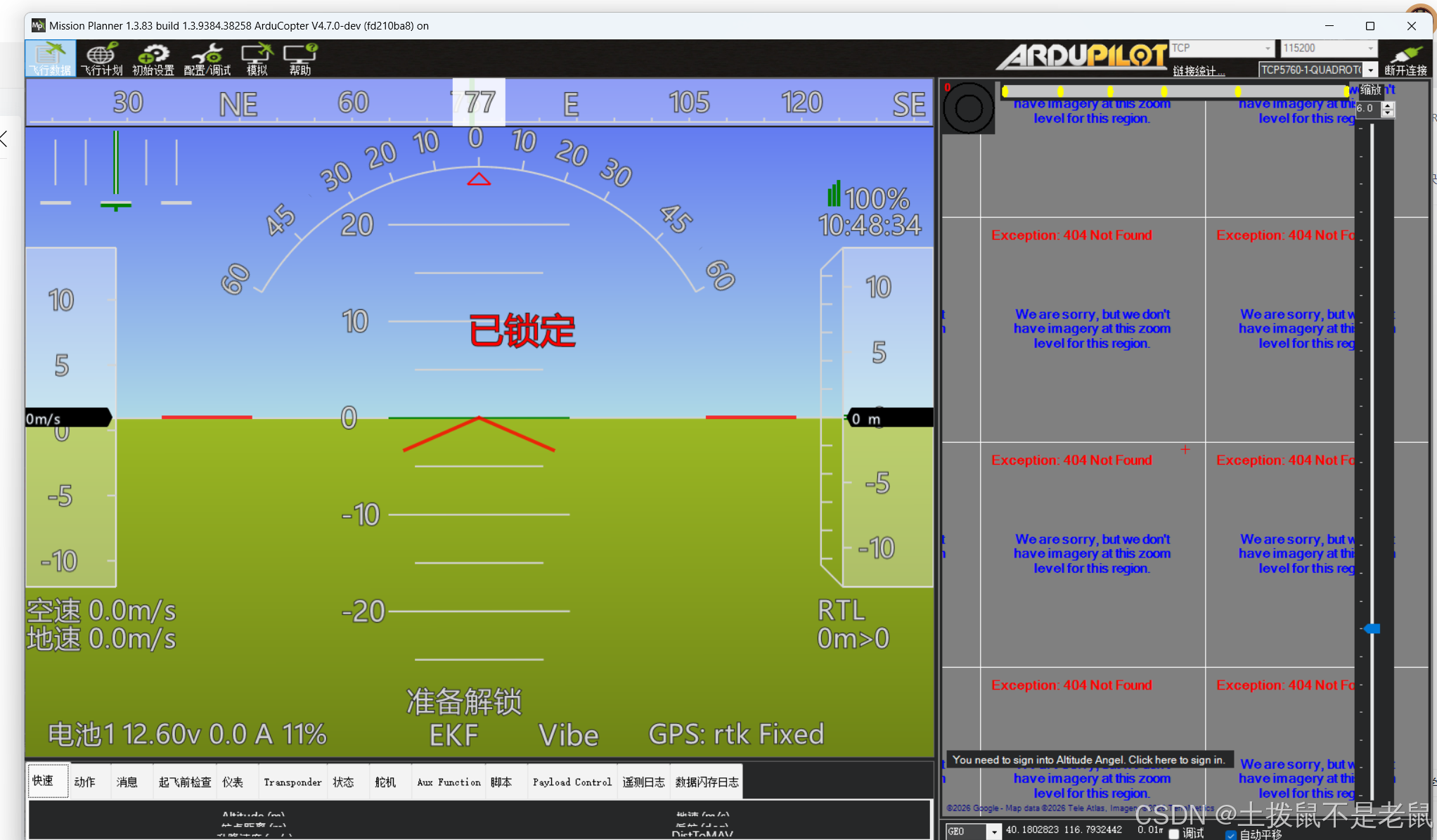
Task: Open the TCP5760-1-QUADROTOR vehicle dropdown
Action: coord(1370,70)
